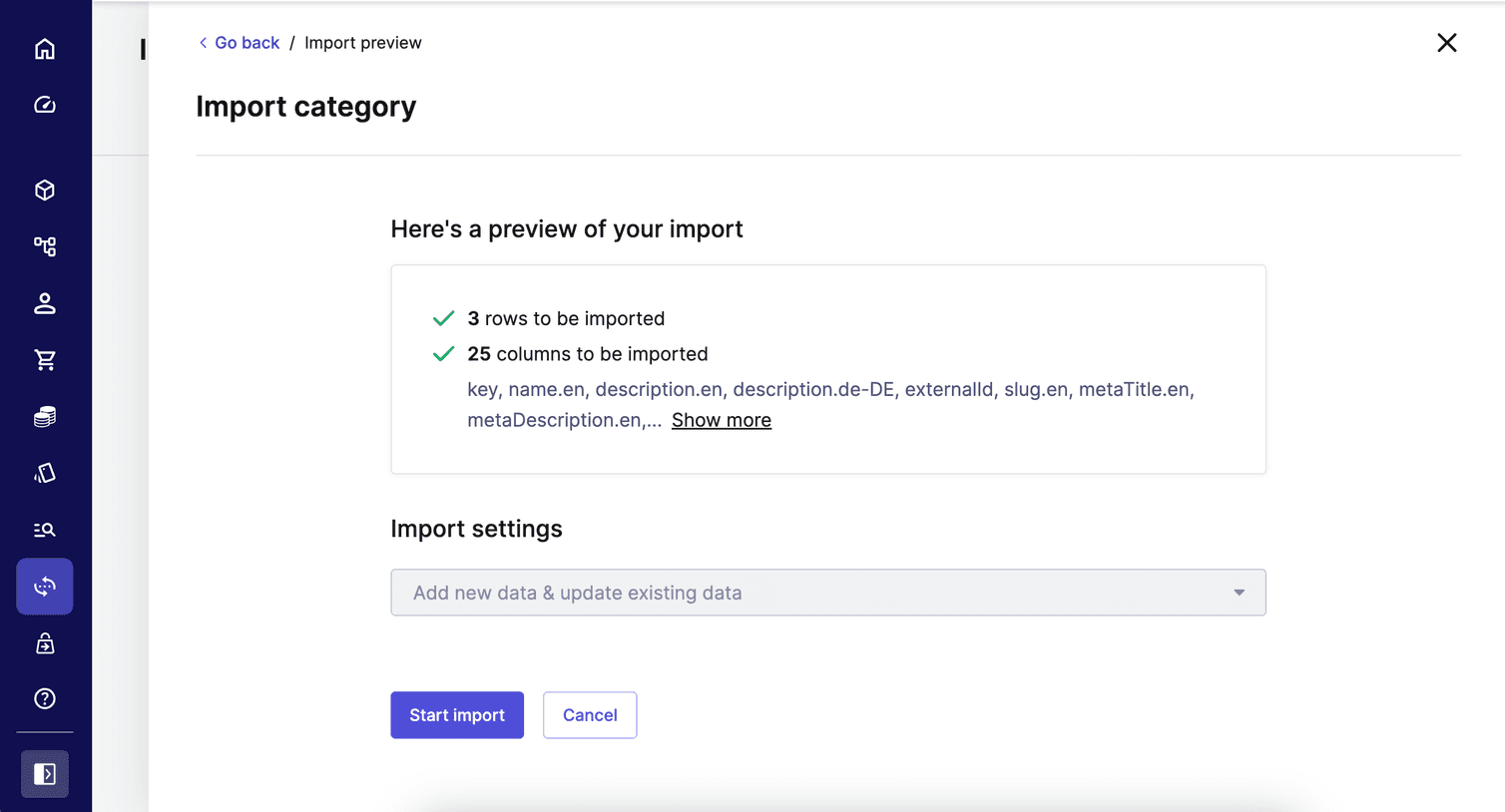Image resolution: width=1505 pixels, height=812 pixels.
Task: Collapse the sidebar using the bottom icon
Action: [44, 774]
